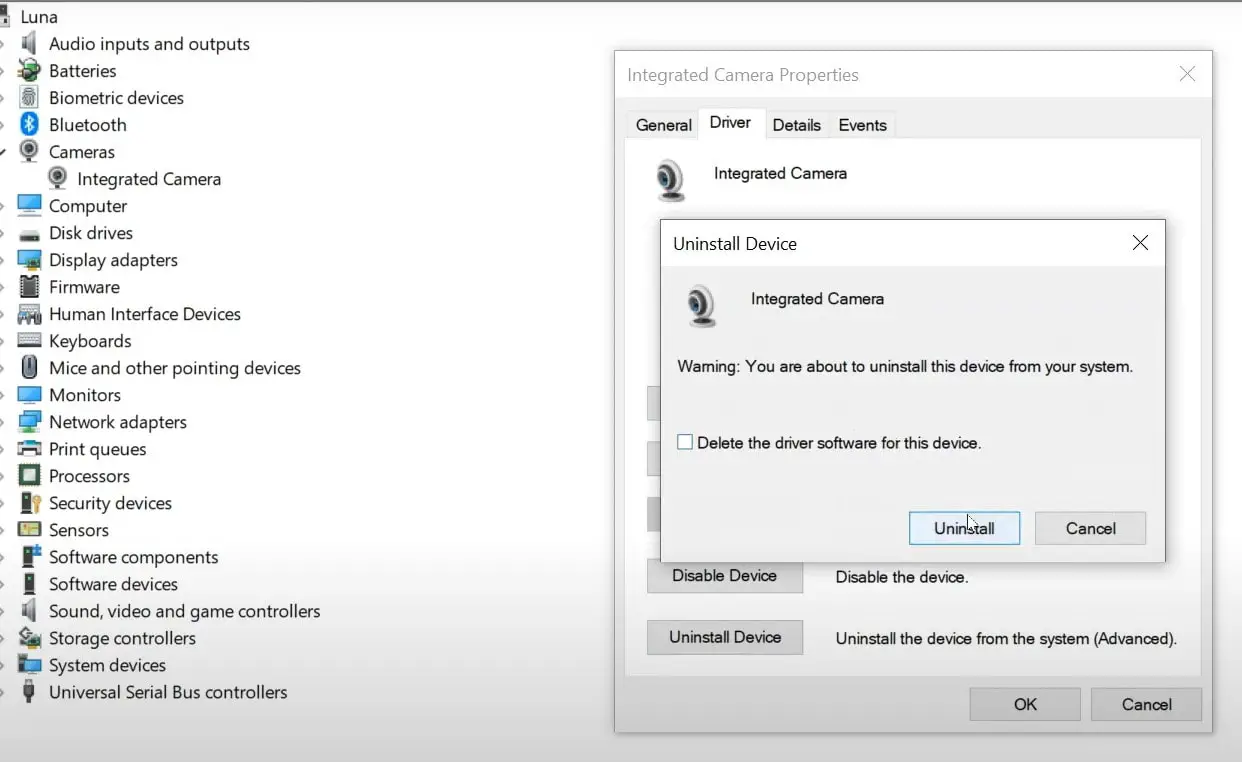1242x762 pixels.
Task: Select the Network adapters label
Action: point(118,422)
